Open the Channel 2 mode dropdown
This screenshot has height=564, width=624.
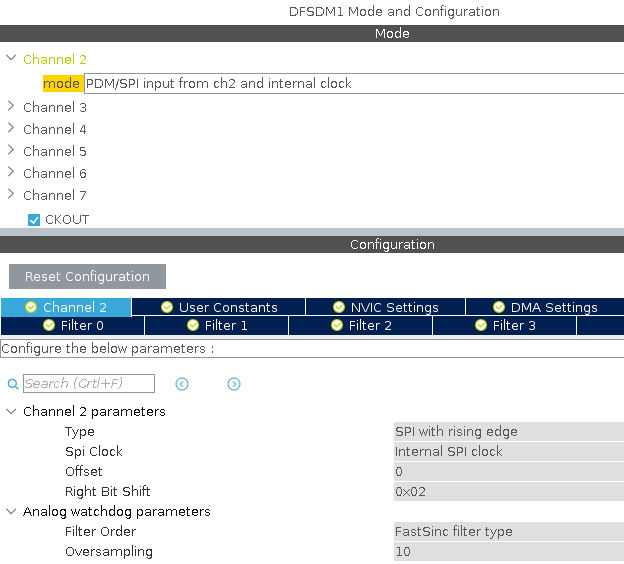point(353,84)
